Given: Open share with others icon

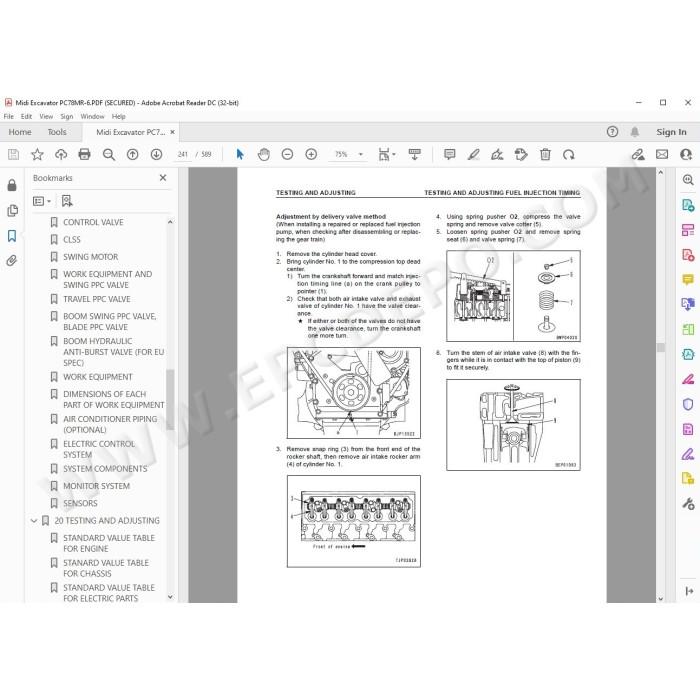Looking at the screenshot, I should [x=686, y=154].
